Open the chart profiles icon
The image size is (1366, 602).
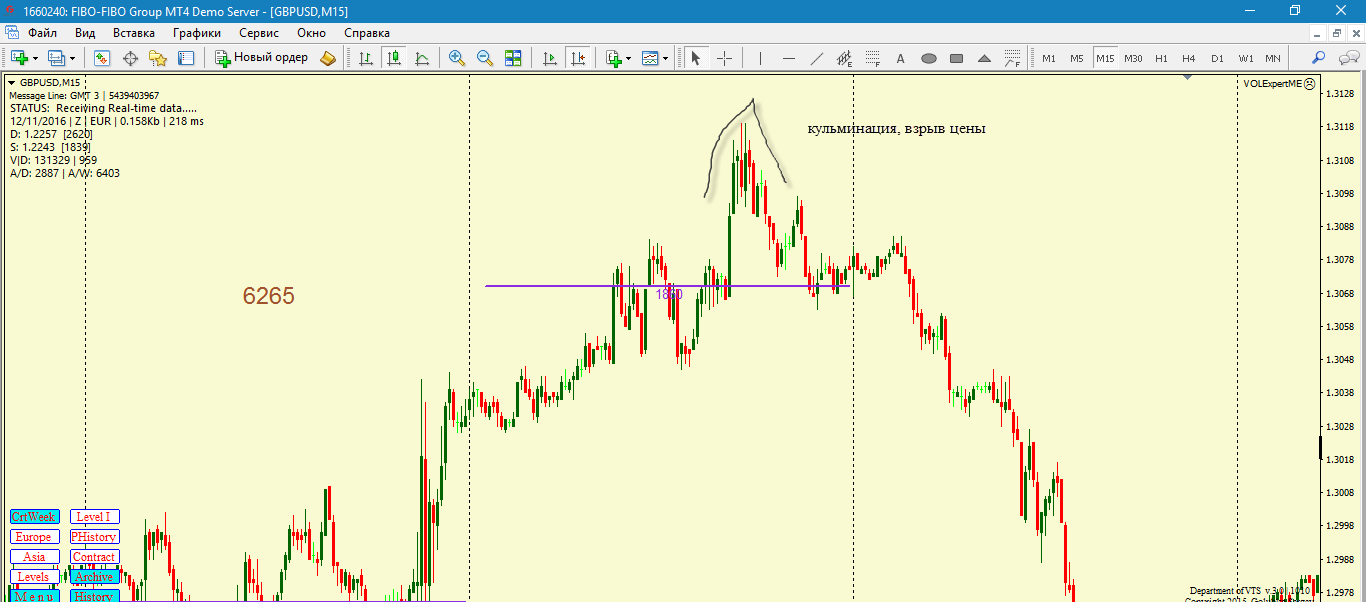pyautogui.click(x=56, y=58)
